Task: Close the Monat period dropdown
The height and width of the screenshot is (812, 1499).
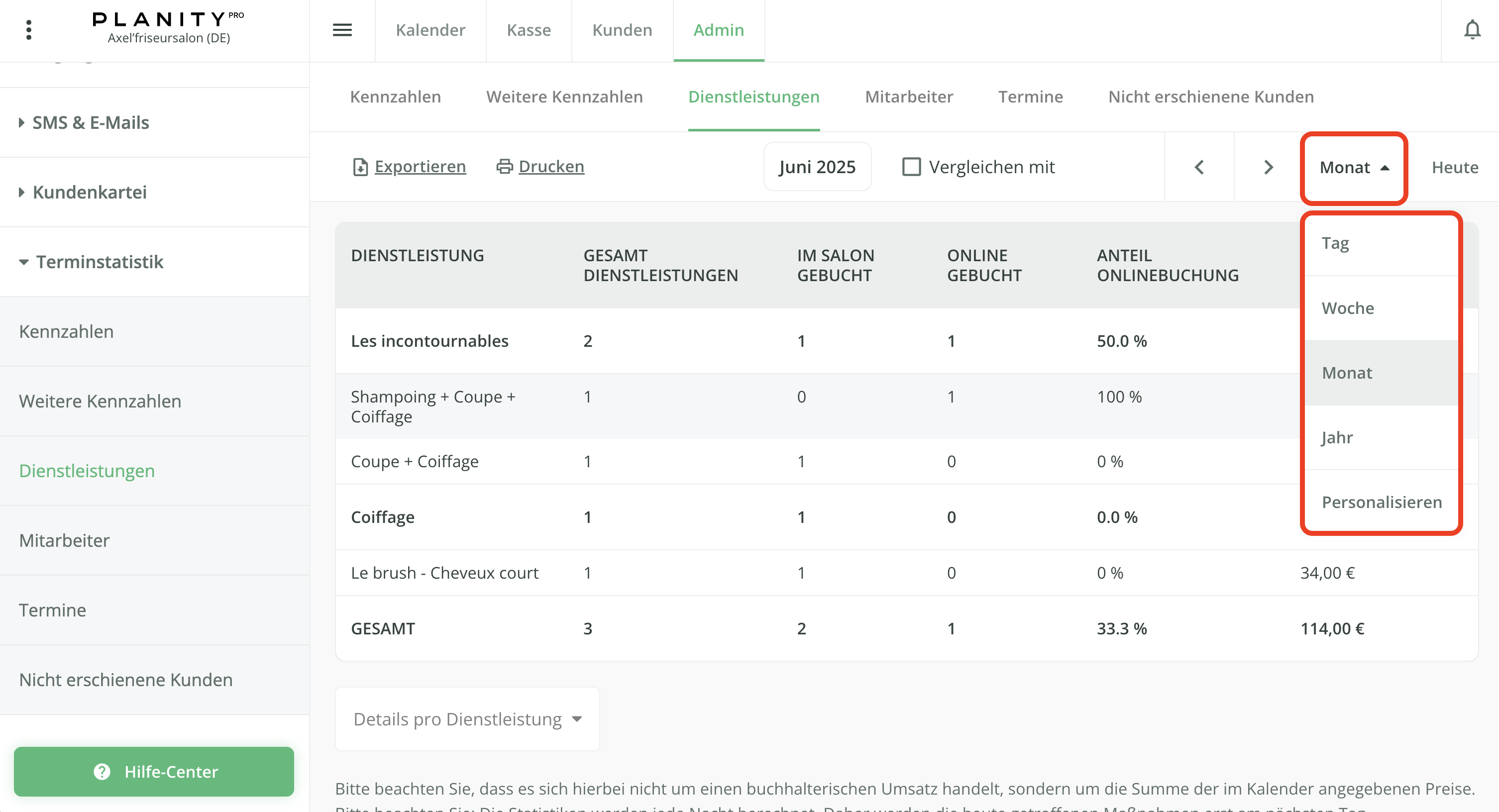Action: click(x=1354, y=168)
